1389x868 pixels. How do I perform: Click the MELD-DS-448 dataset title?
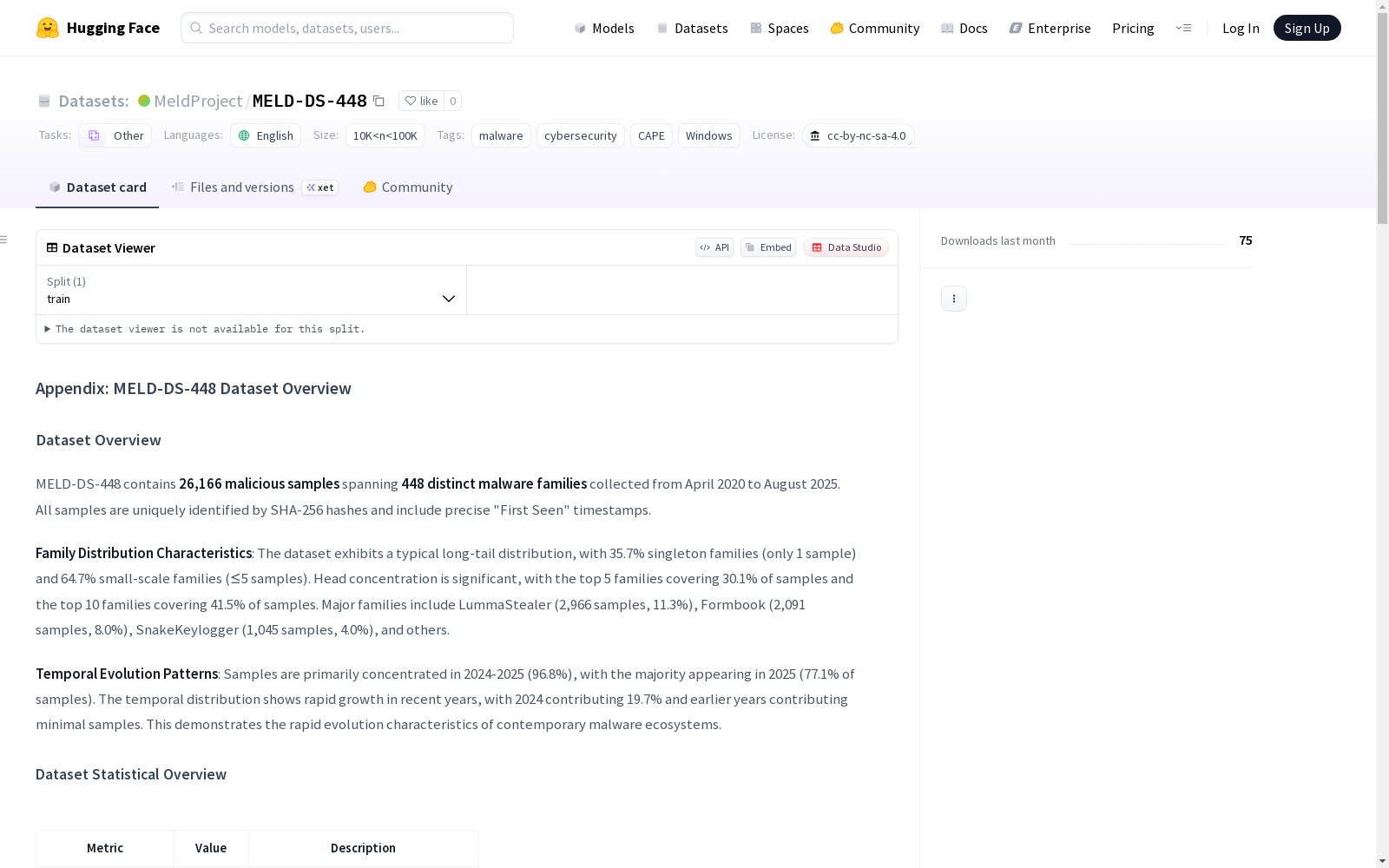[x=309, y=101]
